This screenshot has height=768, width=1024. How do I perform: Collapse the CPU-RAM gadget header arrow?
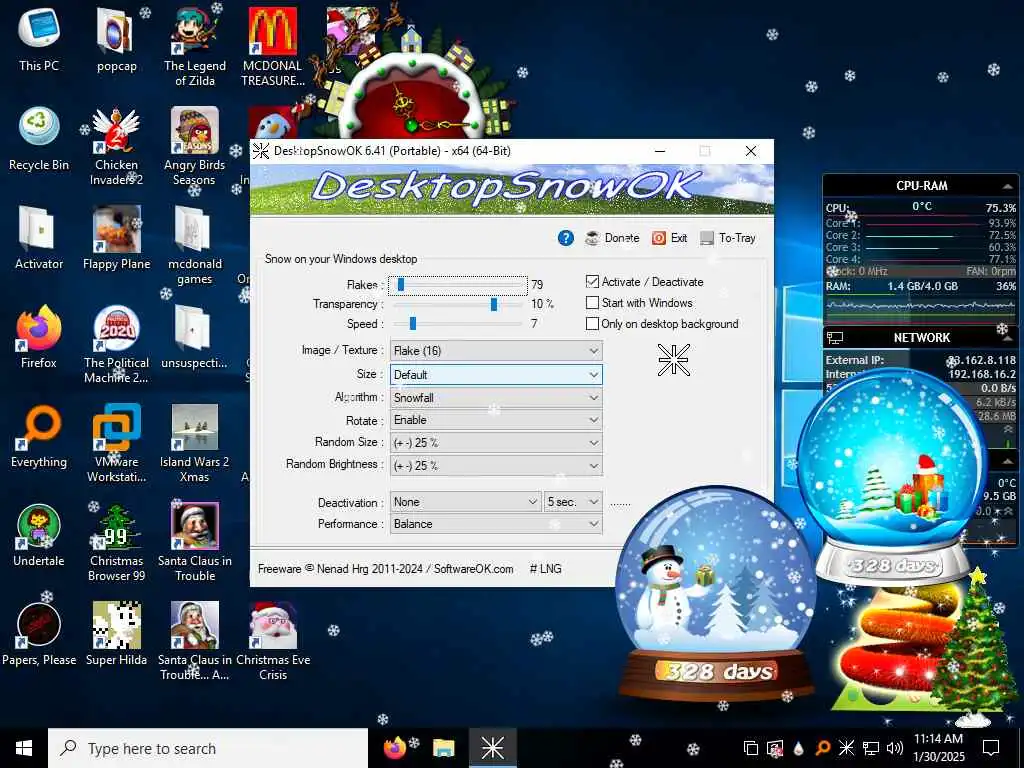click(1006, 186)
